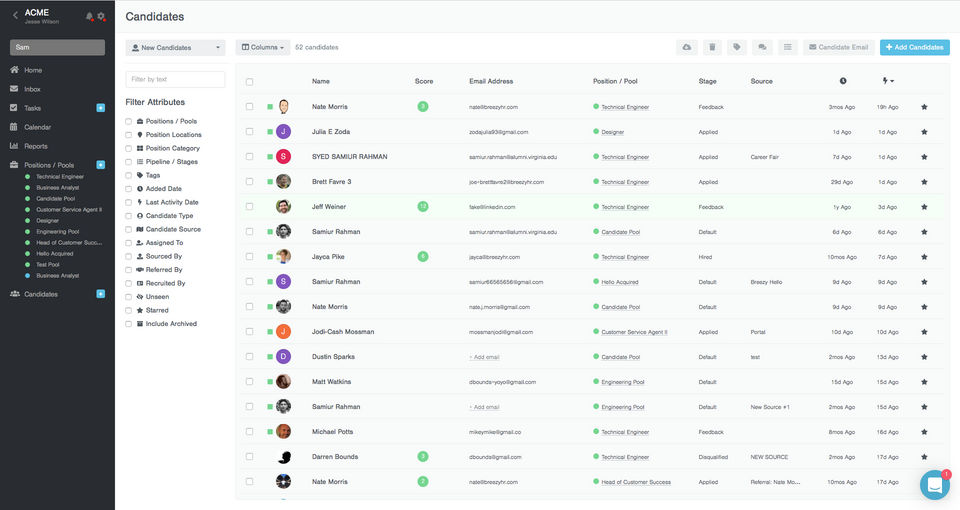Open Jodi-Cash Mossman's orange avatar

coord(283,332)
